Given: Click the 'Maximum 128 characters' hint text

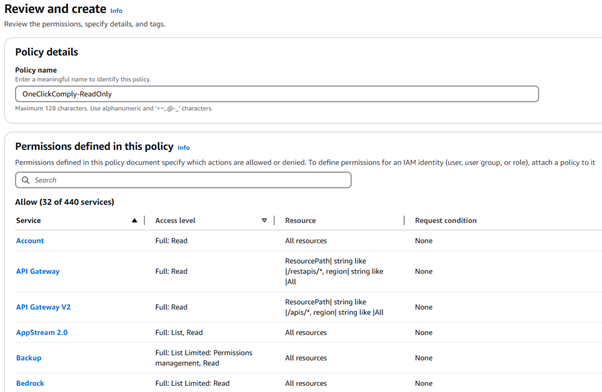Looking at the screenshot, I should [x=114, y=109].
